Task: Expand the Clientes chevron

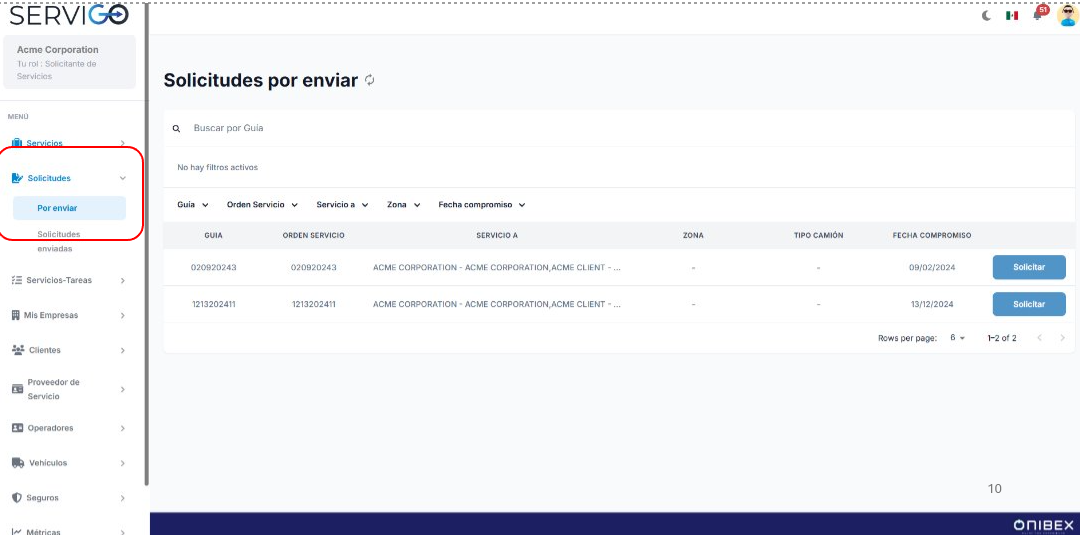Action: coord(123,350)
